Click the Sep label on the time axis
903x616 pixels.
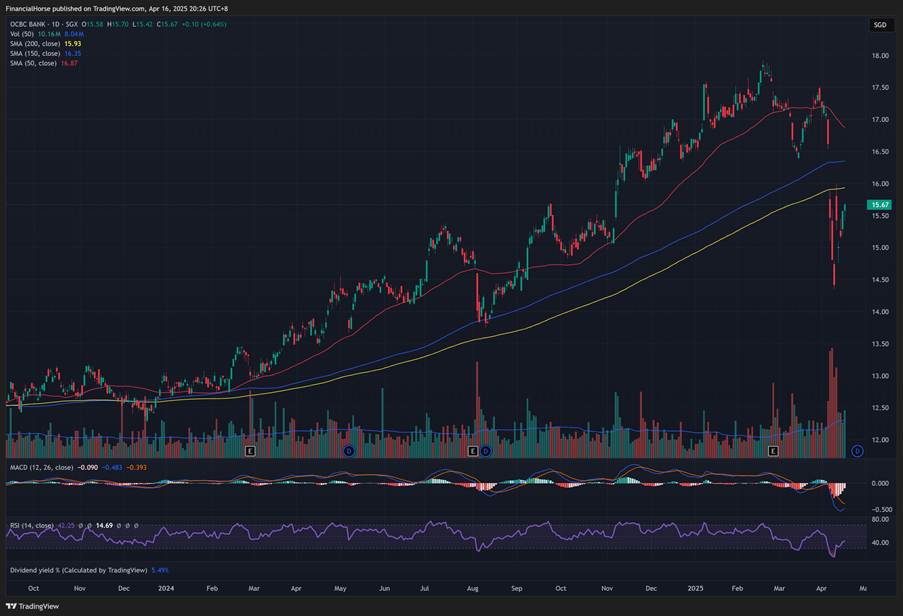(517, 588)
